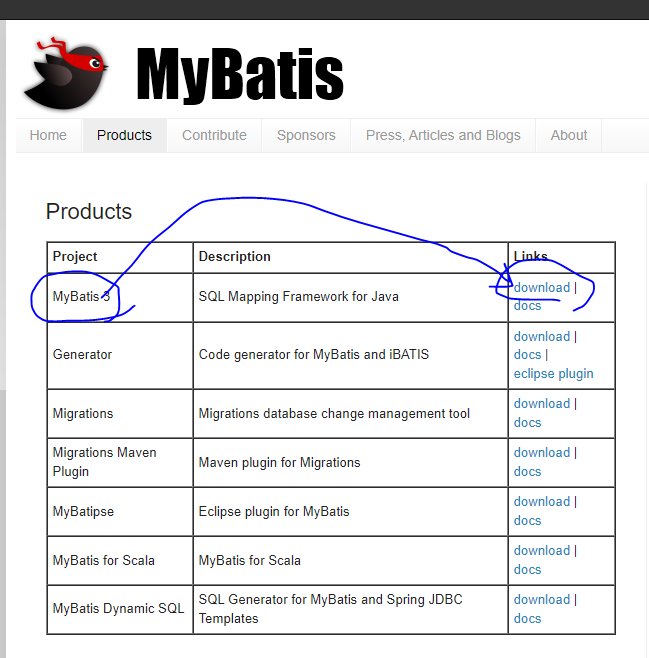The height and width of the screenshot is (658, 649).
Task: Open MyBatis for Scala docs link
Action: click(x=527, y=570)
